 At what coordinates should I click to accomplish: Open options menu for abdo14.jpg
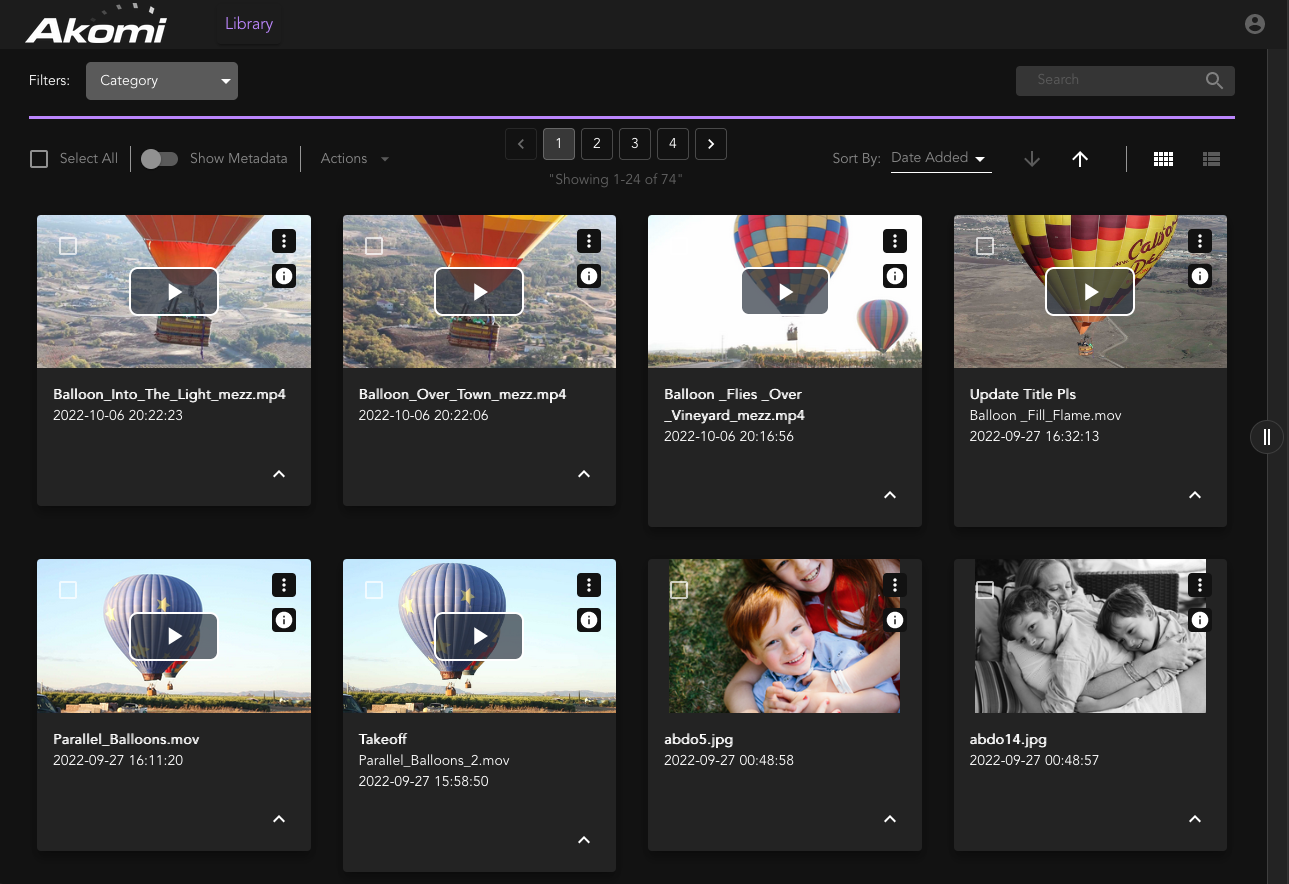tap(1200, 586)
